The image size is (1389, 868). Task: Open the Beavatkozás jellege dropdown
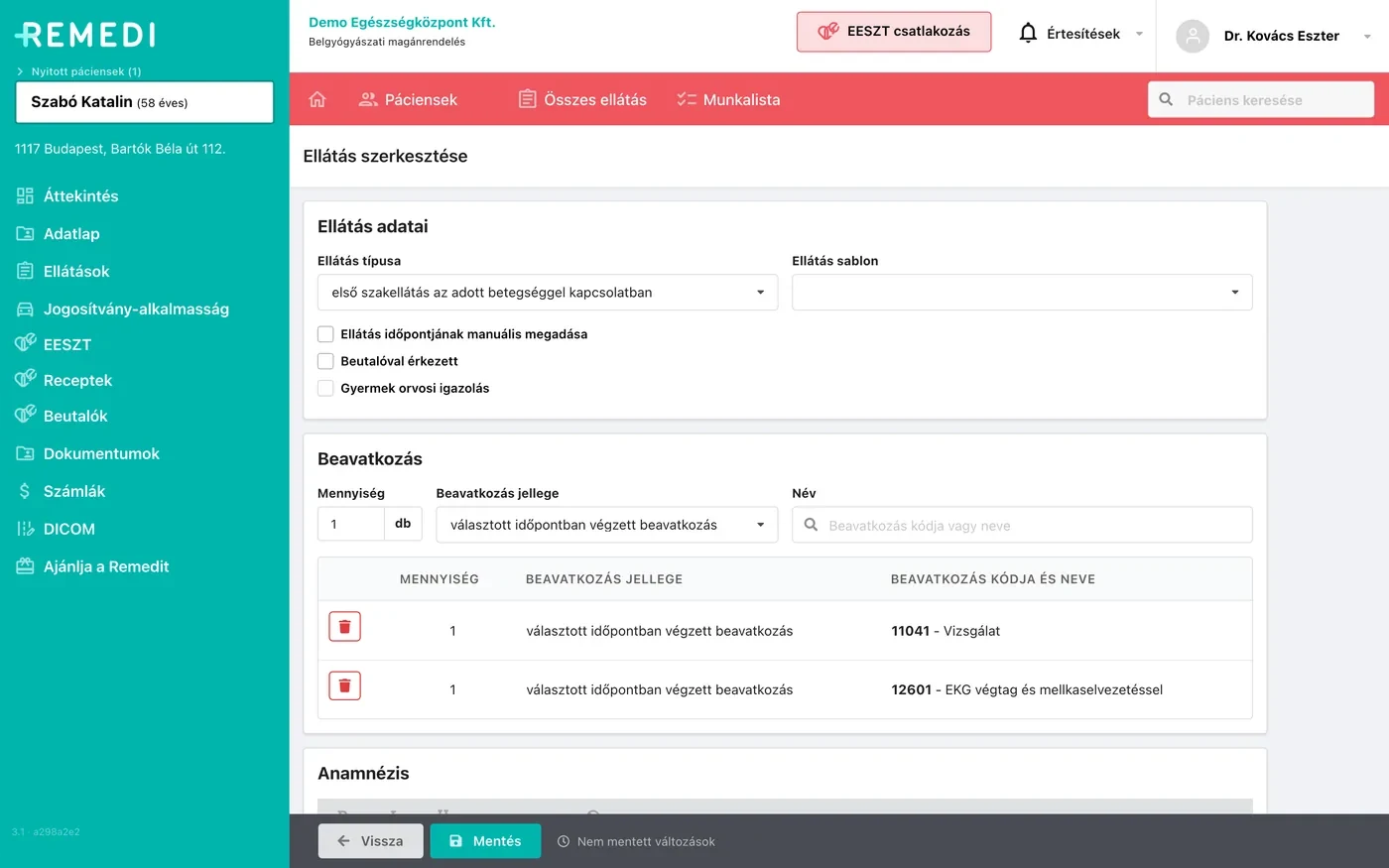(607, 525)
